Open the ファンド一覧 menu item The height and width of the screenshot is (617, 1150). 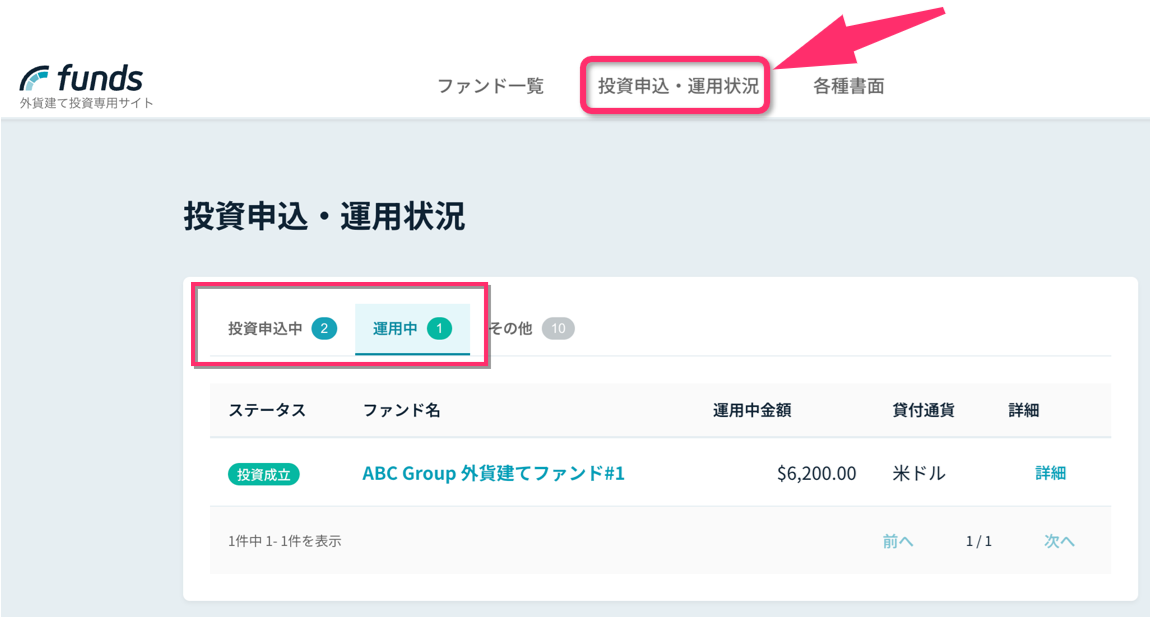tap(490, 86)
